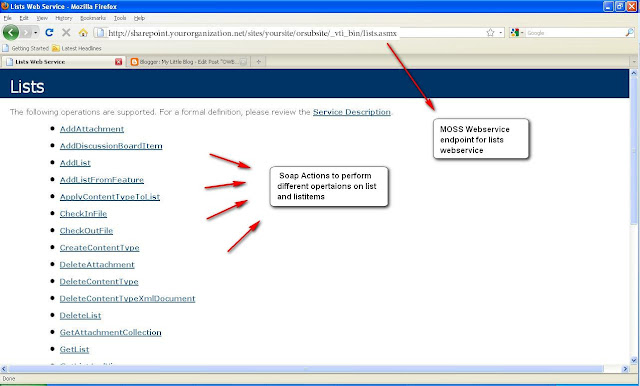
Task: Open the ApplyContentTypeToList operation link
Action: [110, 197]
